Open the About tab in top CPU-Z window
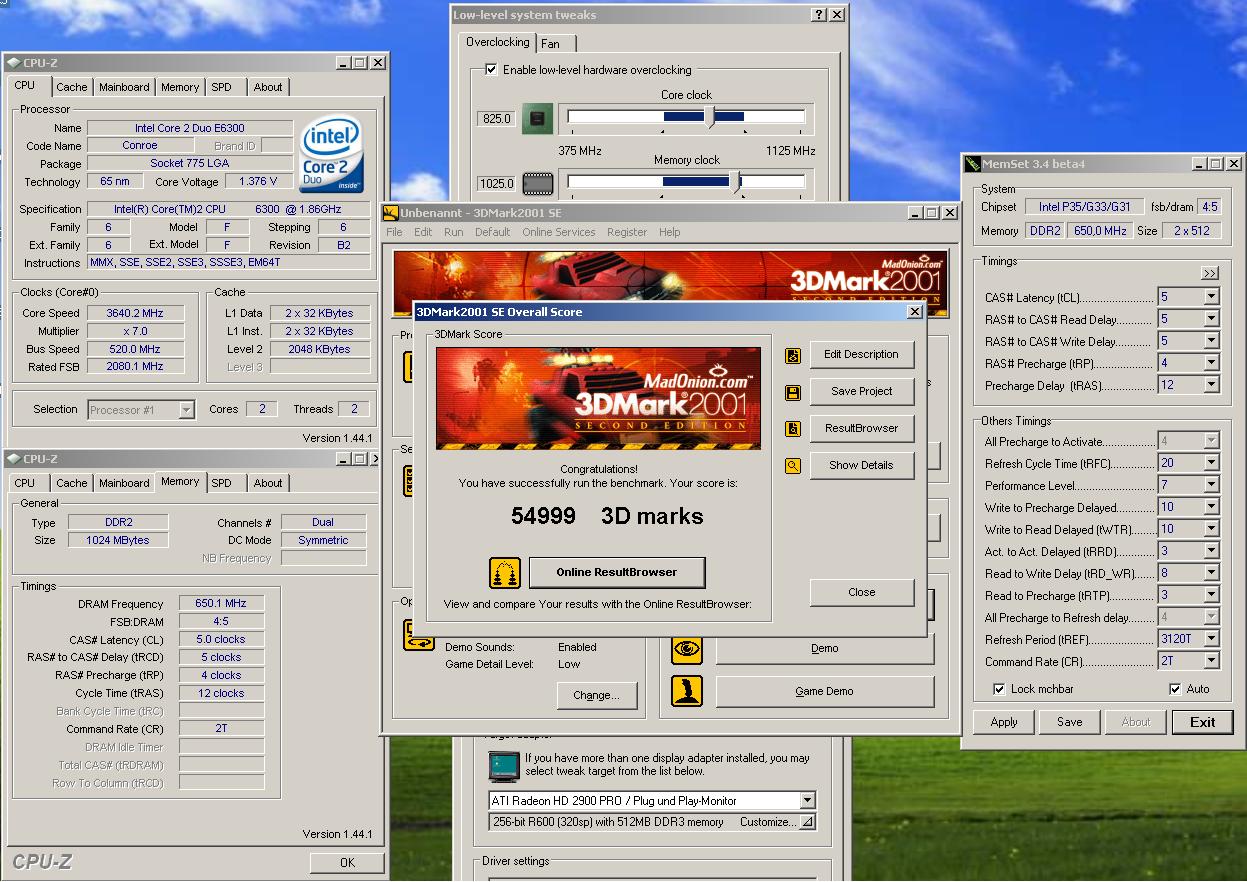 coord(268,87)
